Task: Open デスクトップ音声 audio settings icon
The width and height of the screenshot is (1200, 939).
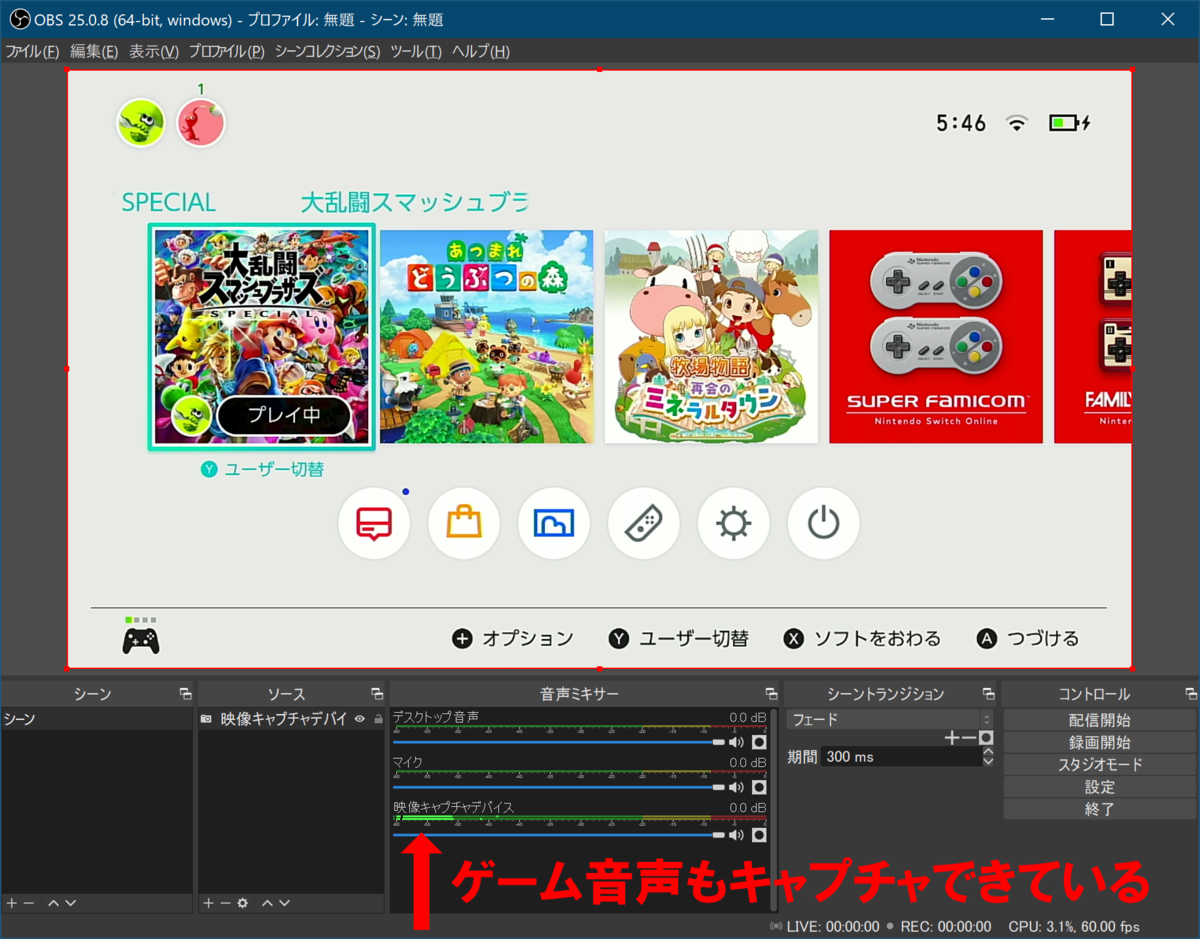Action: 759,742
